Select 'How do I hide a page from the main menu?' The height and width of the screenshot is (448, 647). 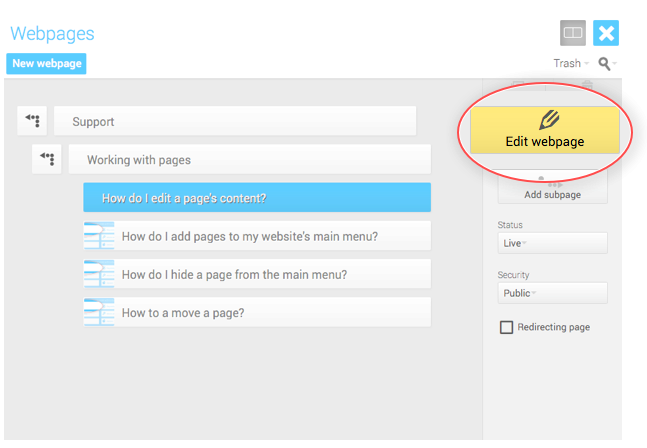click(272, 274)
